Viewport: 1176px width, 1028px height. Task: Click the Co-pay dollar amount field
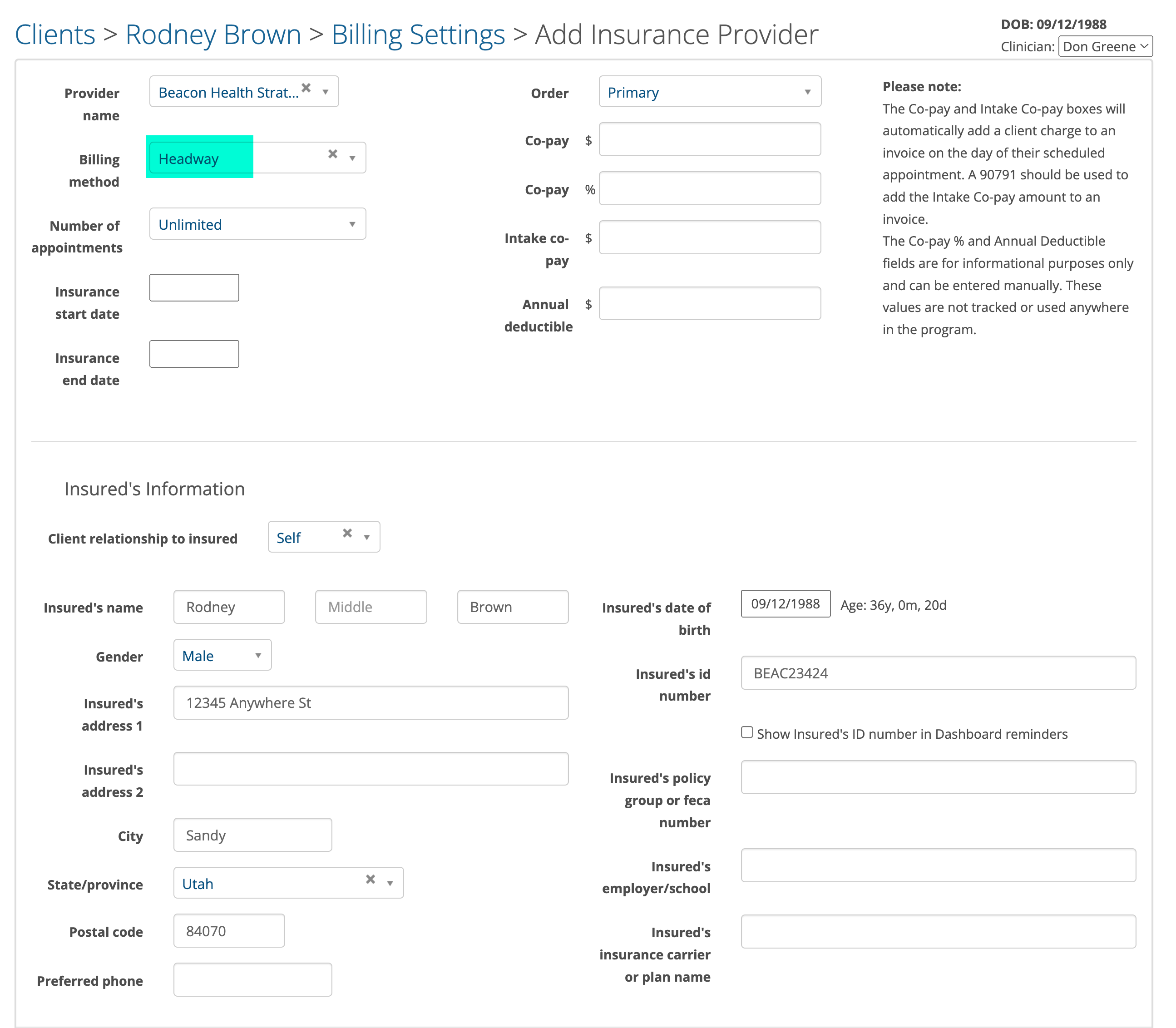[x=709, y=139]
